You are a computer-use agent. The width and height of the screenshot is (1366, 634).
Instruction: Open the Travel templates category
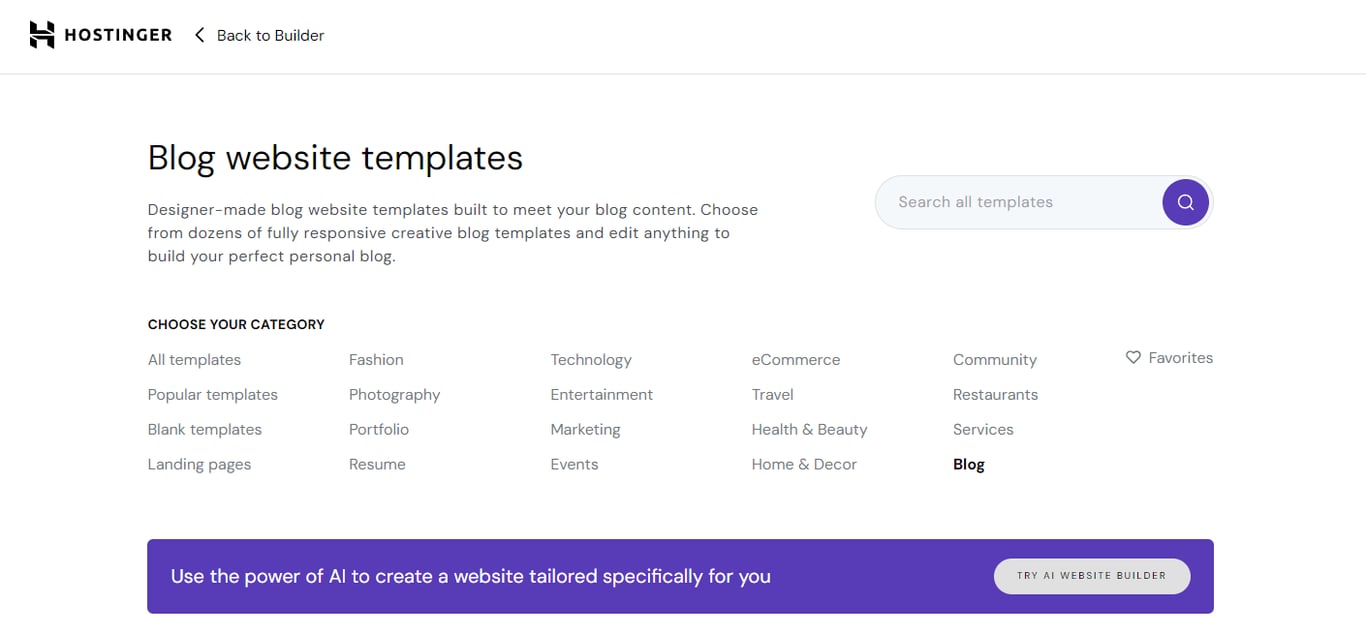point(771,394)
